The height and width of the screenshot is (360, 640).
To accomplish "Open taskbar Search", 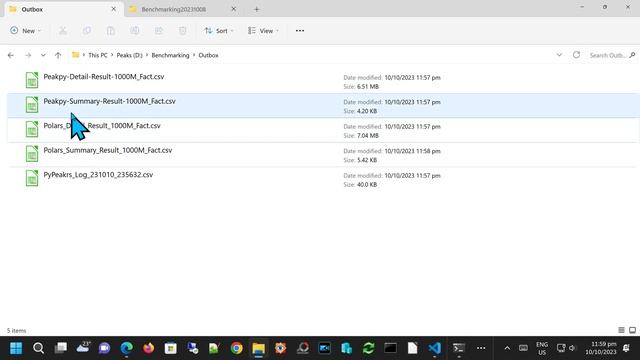I will (x=38, y=348).
